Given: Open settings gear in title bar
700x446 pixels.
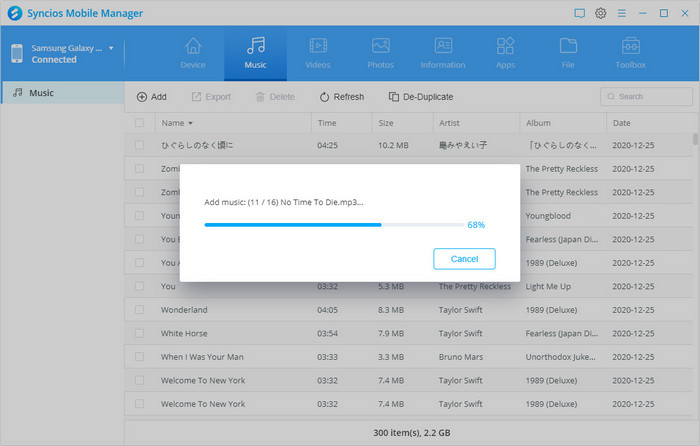Looking at the screenshot, I should point(600,13).
